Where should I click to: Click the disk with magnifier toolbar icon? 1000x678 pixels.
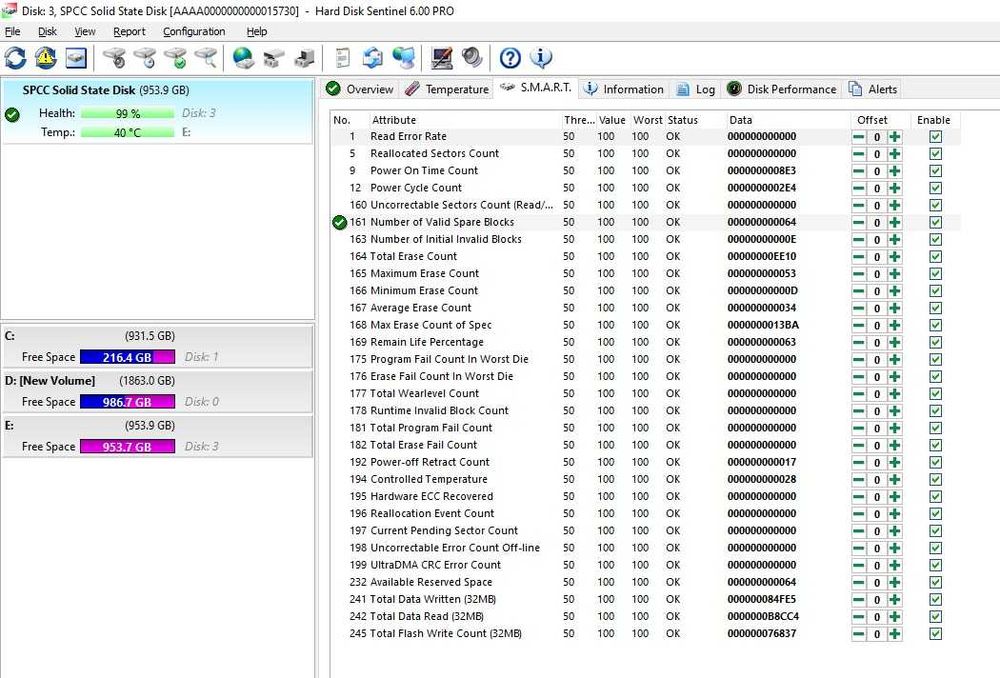pos(206,58)
